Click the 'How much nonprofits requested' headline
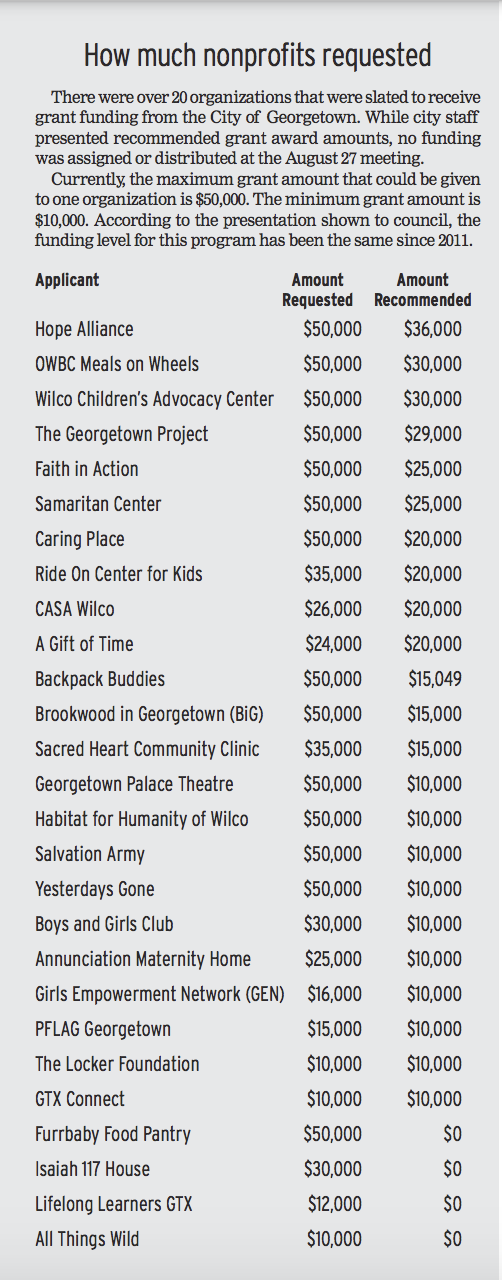Viewport: 502px width, 1280px height. click(258, 54)
